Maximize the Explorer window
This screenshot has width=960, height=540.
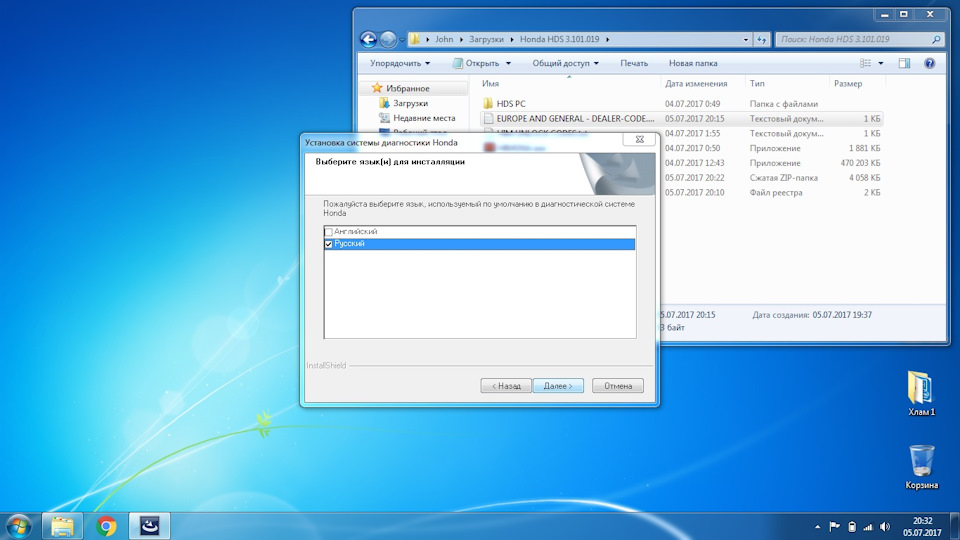(x=904, y=14)
